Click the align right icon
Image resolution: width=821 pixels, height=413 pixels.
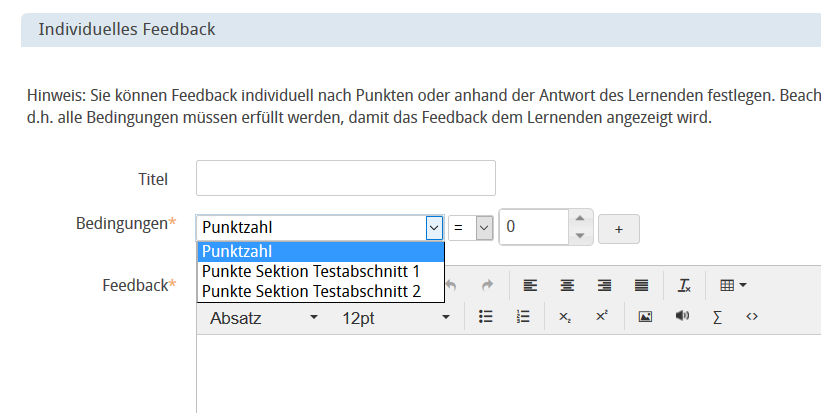(x=604, y=285)
